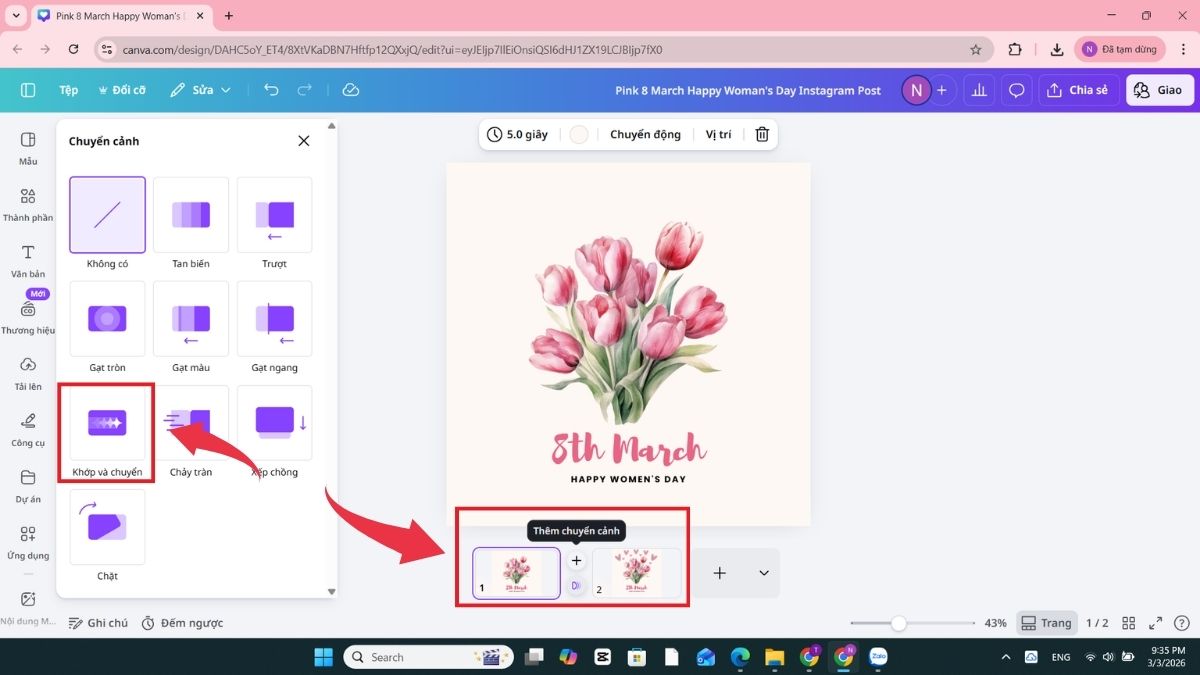This screenshot has height=675, width=1200.
Task: Apply the Chảy tràn transition
Action: click(191, 423)
